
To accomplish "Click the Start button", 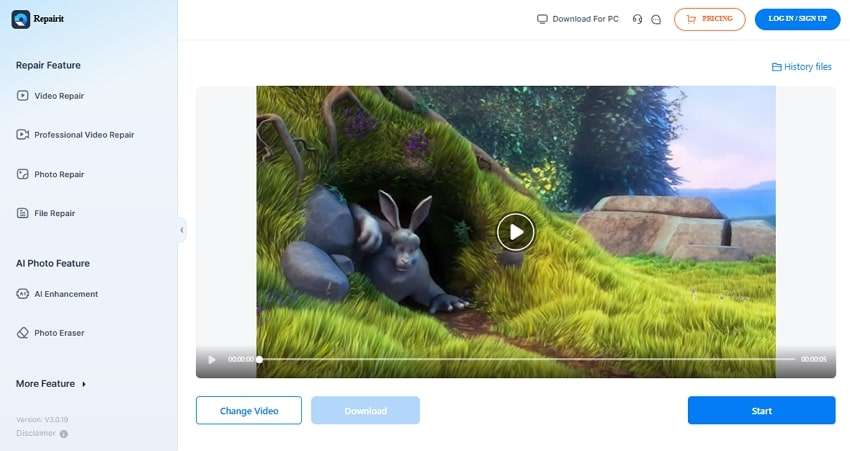I will (761, 410).
